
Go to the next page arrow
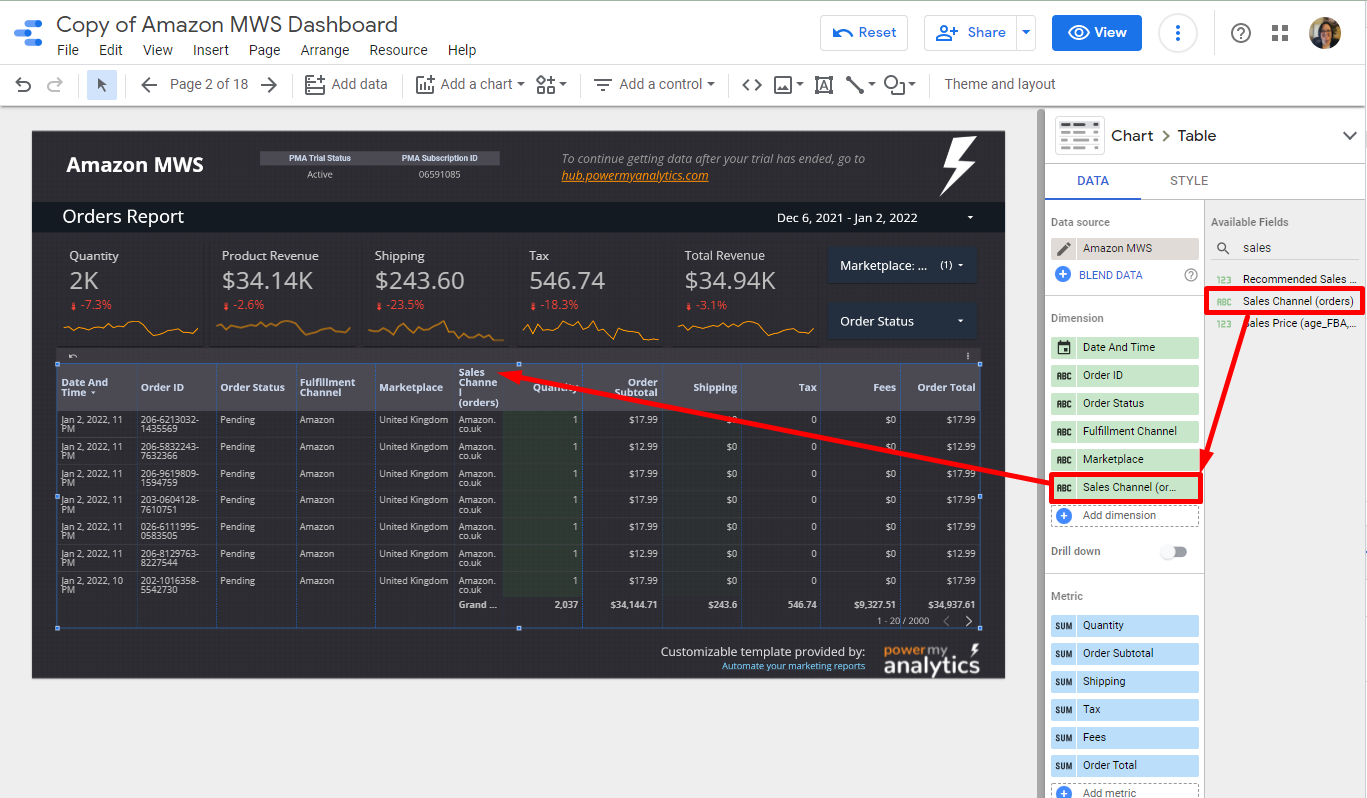click(269, 85)
